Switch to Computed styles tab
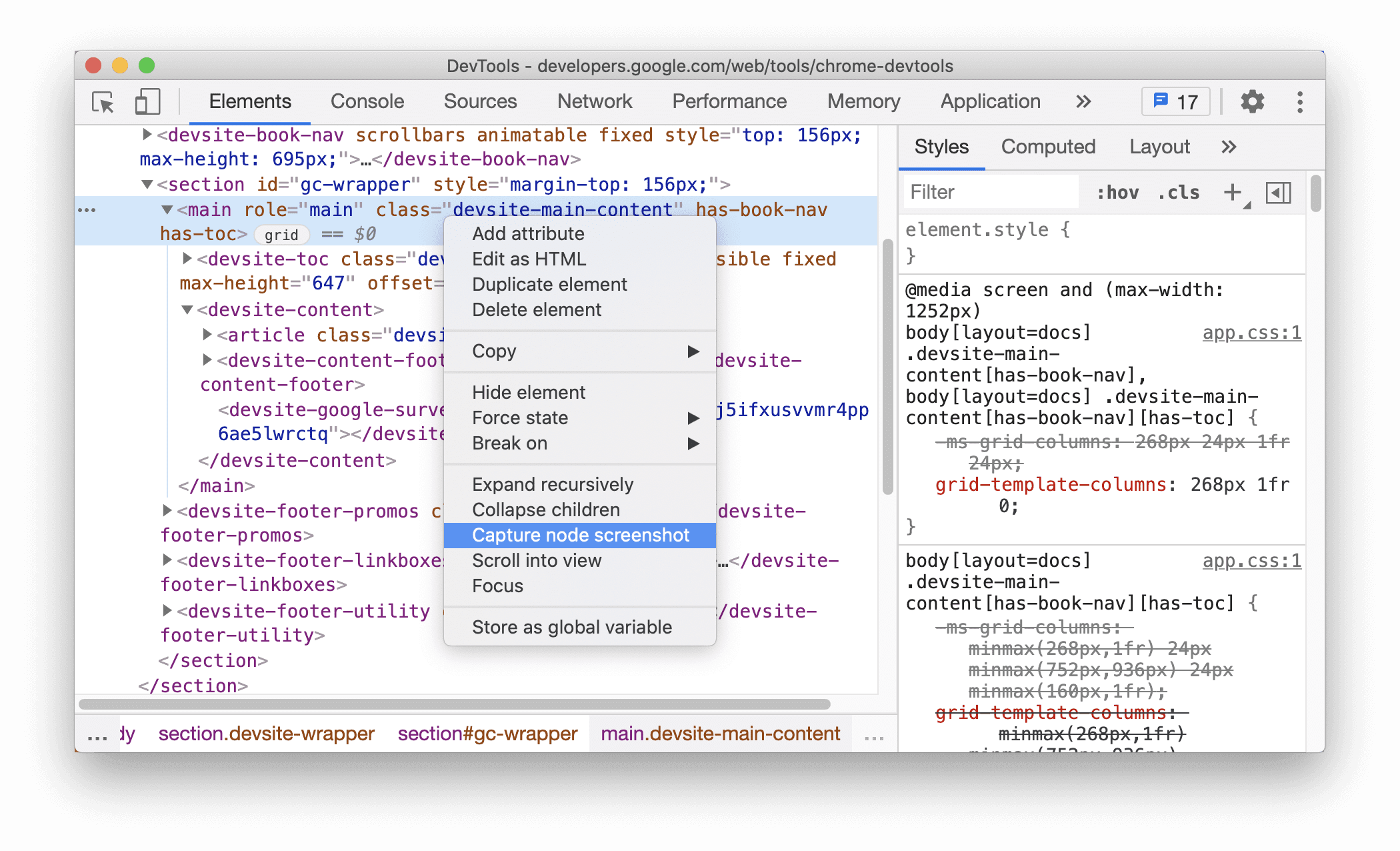This screenshot has height=851, width=1400. pyautogui.click(x=1048, y=147)
